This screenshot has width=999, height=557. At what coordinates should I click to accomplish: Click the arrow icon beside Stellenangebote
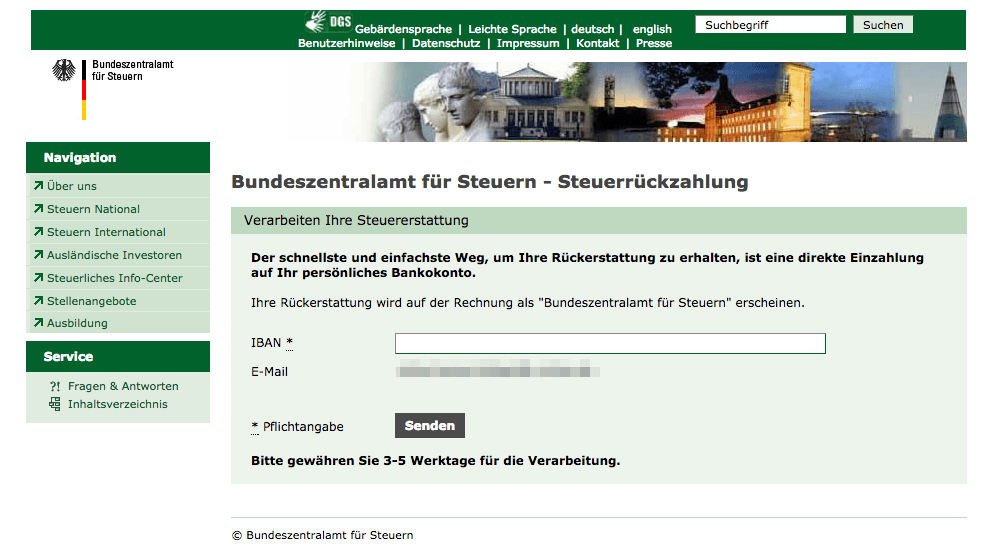(x=38, y=300)
